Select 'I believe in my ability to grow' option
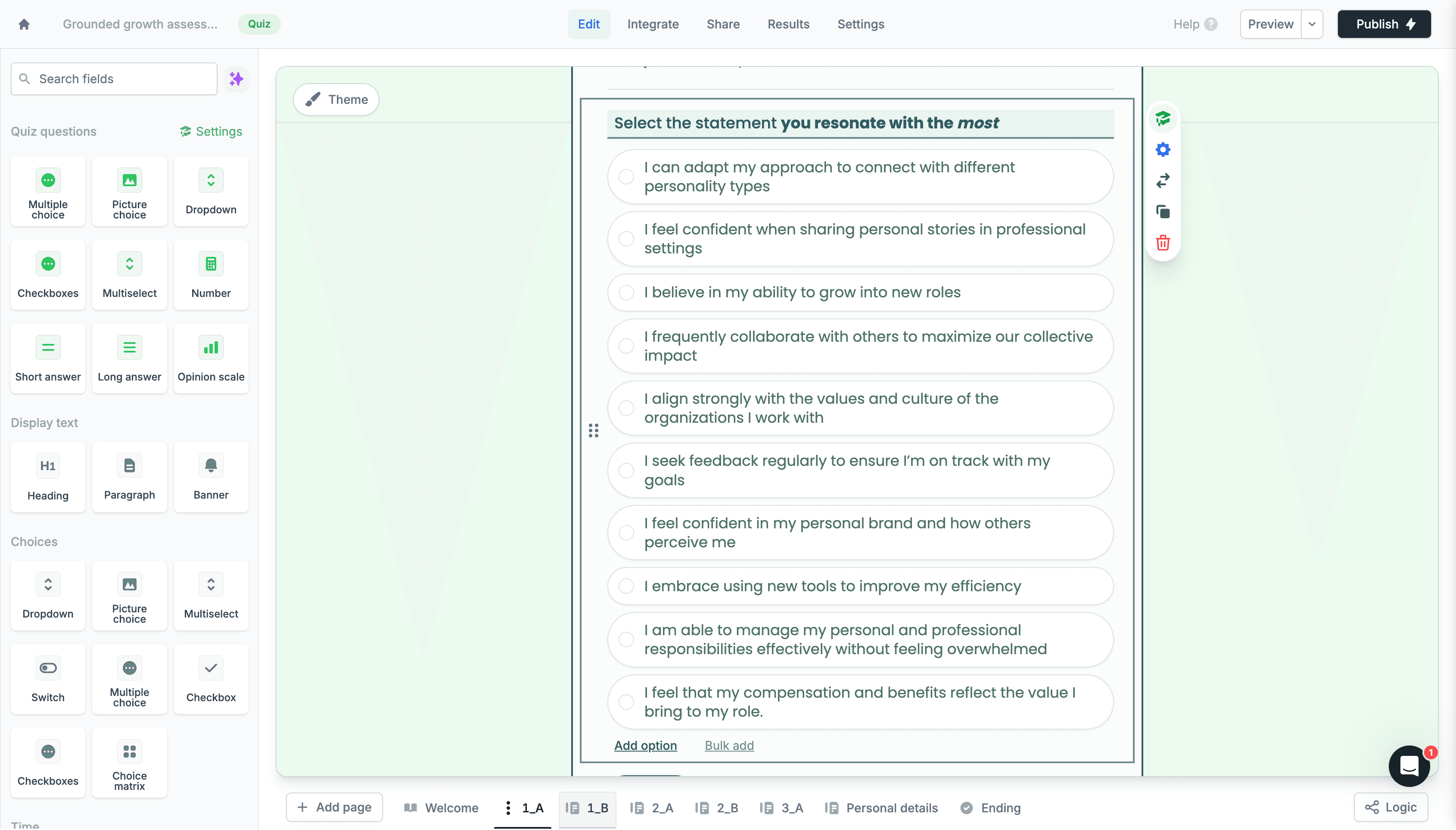Viewport: 1456px width, 830px height. (x=860, y=293)
